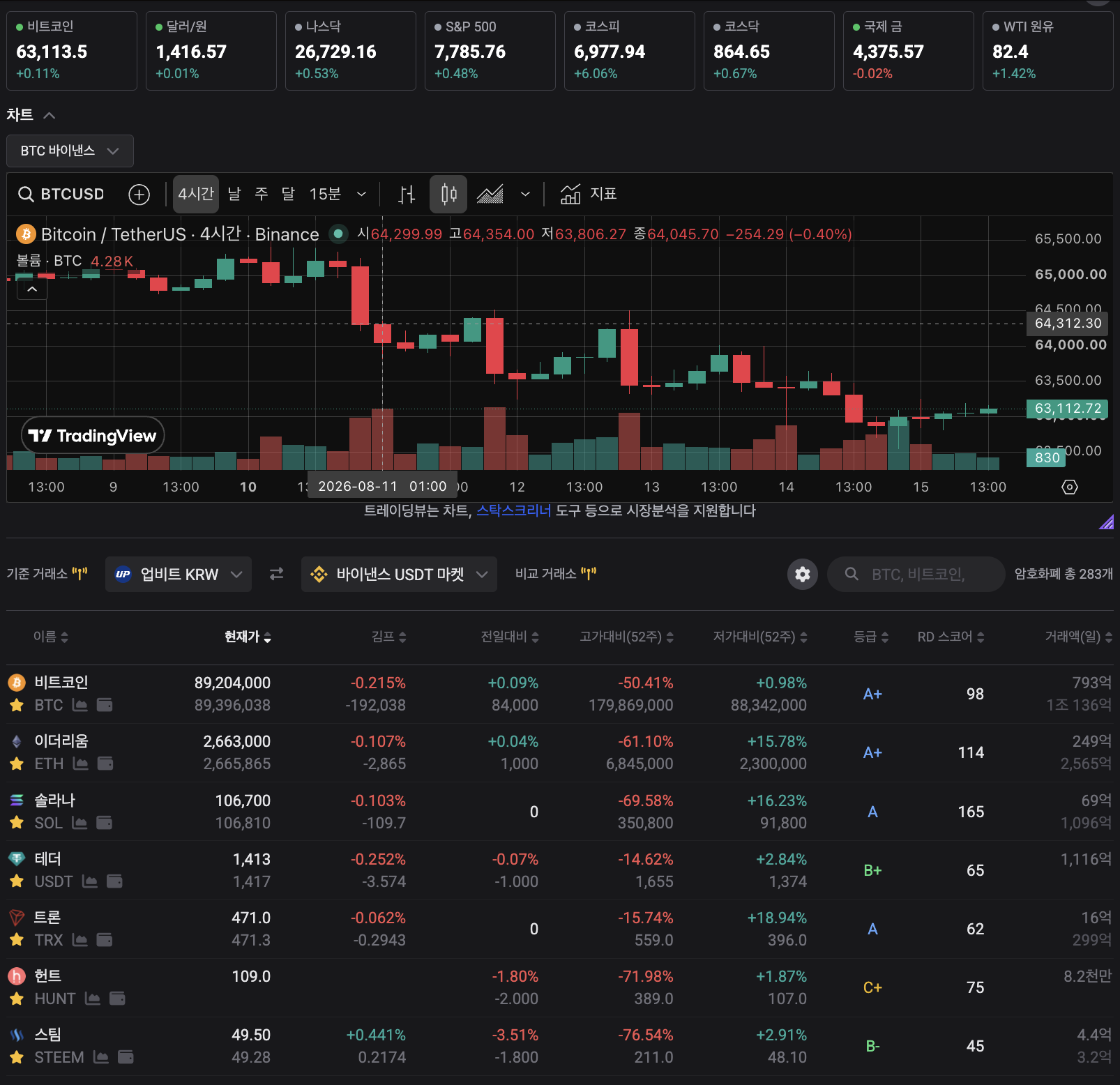Select the 달 monthly interval
The height and width of the screenshot is (1085, 1120).
pyautogui.click(x=288, y=194)
